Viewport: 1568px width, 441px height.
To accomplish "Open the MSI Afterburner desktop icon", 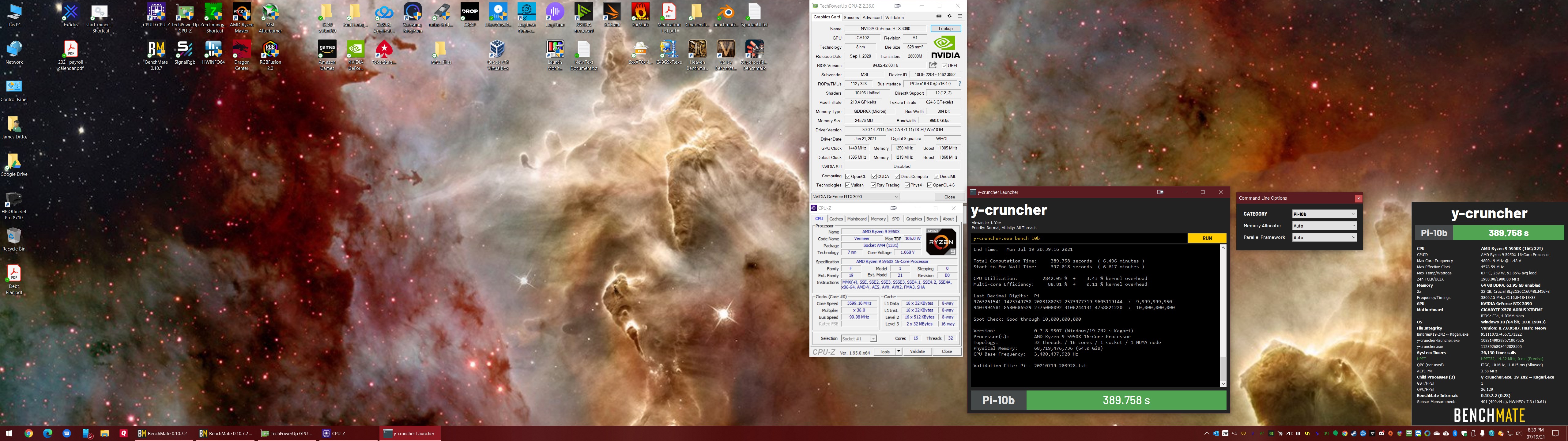I will (x=270, y=18).
